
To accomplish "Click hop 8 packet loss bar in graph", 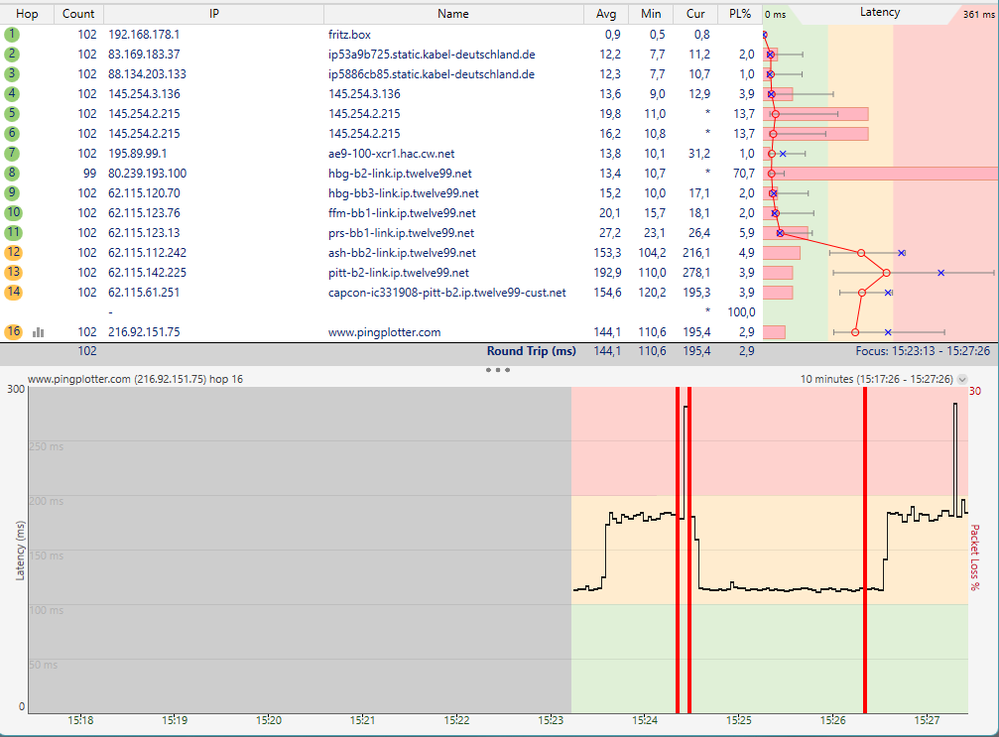I will click(880, 173).
